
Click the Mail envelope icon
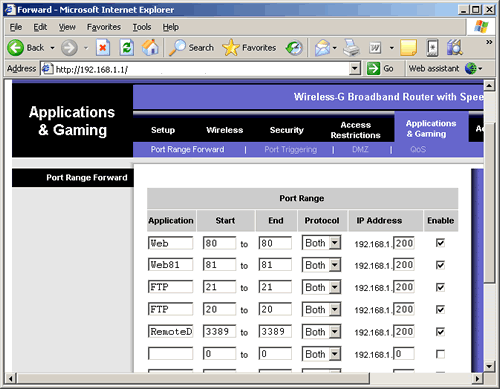coord(322,48)
